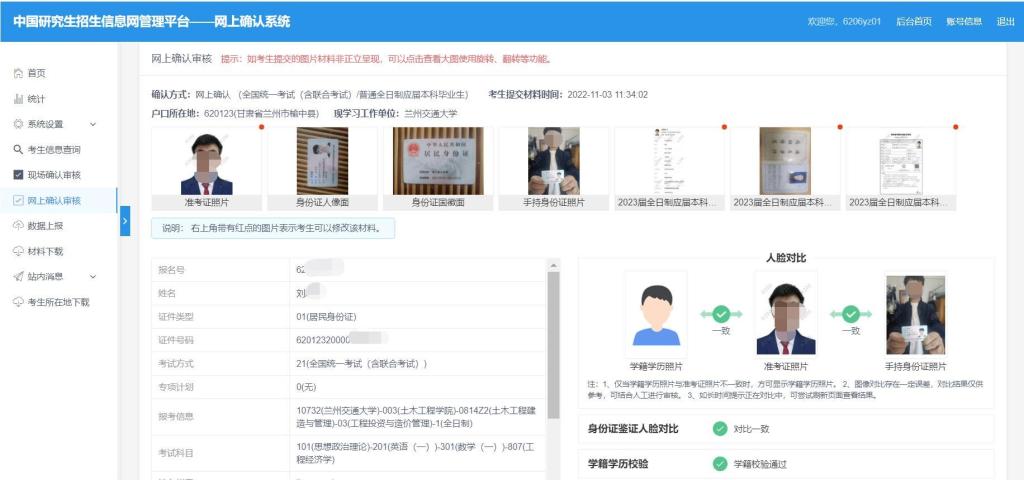The width and height of the screenshot is (1024, 480).
Task: Open the 身份证国徽面 thumbnail
Action: 438,162
